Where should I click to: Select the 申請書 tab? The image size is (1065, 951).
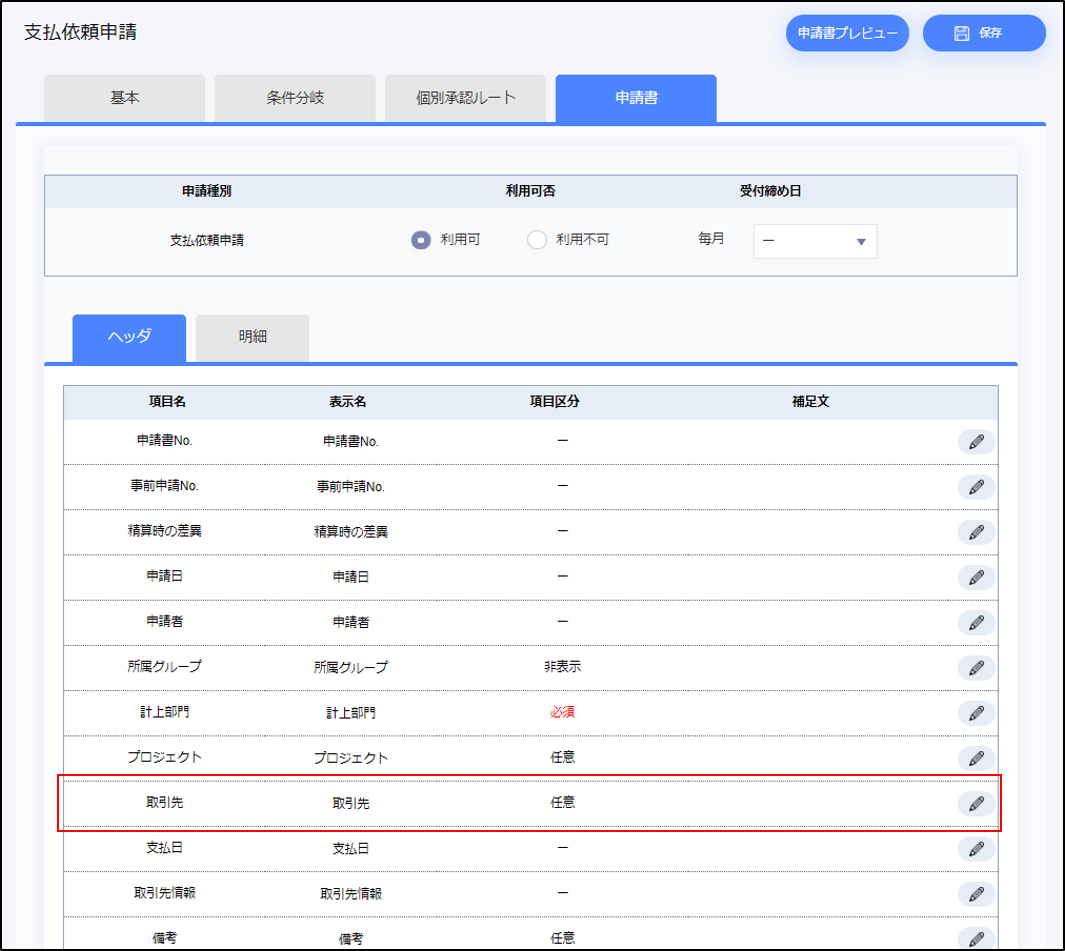pos(636,98)
